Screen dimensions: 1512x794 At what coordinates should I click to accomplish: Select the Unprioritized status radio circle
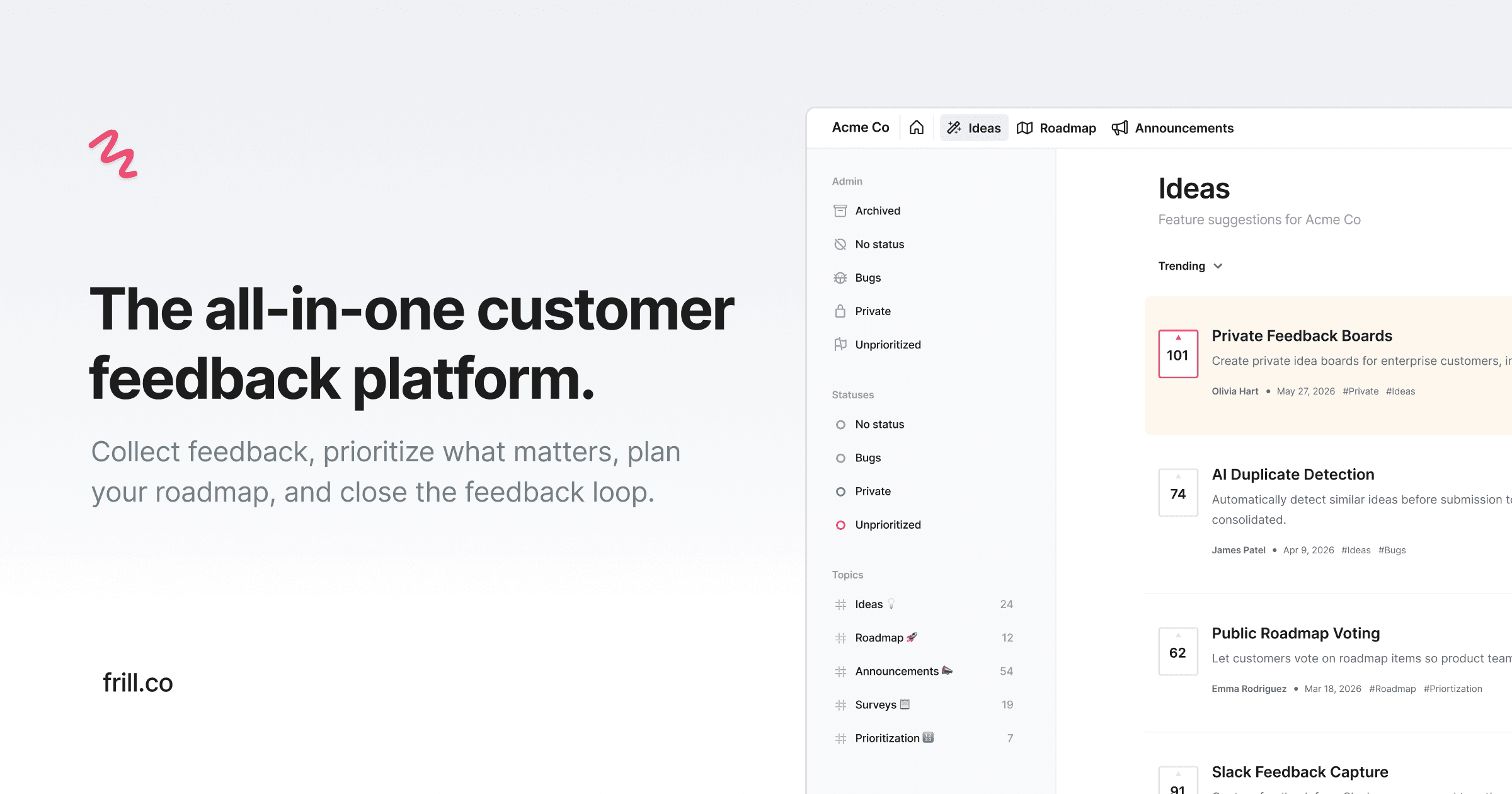[x=840, y=525]
